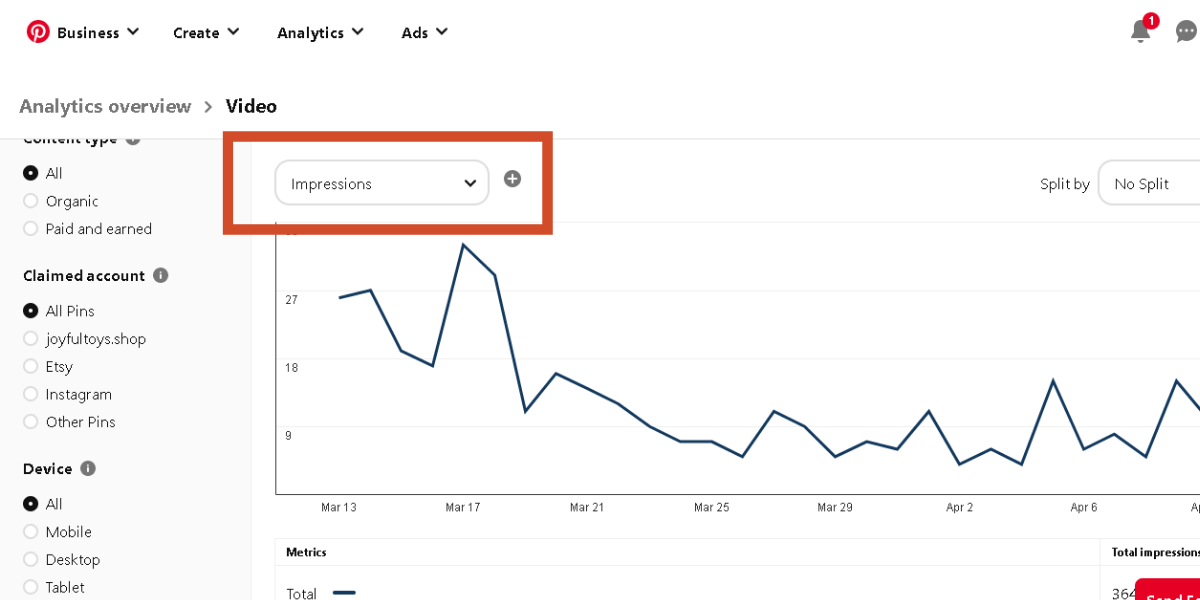Click the Mar 17 peak on chart line
The height and width of the screenshot is (600, 1200).
click(x=463, y=244)
